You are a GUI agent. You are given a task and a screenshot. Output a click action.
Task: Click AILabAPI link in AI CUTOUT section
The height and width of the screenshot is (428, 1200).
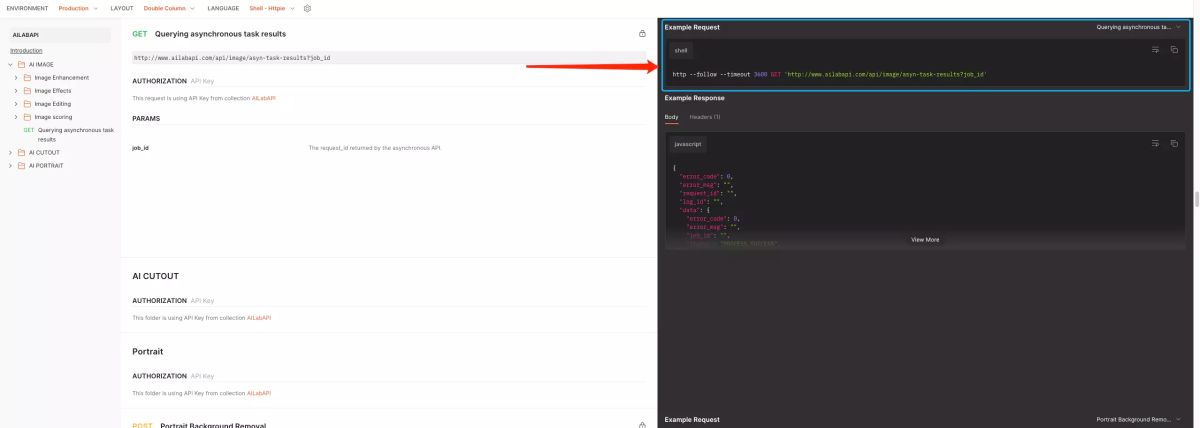(x=259, y=318)
